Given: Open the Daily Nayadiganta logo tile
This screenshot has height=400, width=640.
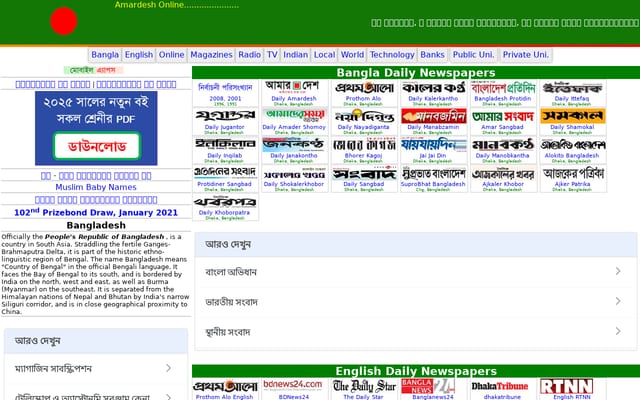Looking at the screenshot, I should pos(364,116).
